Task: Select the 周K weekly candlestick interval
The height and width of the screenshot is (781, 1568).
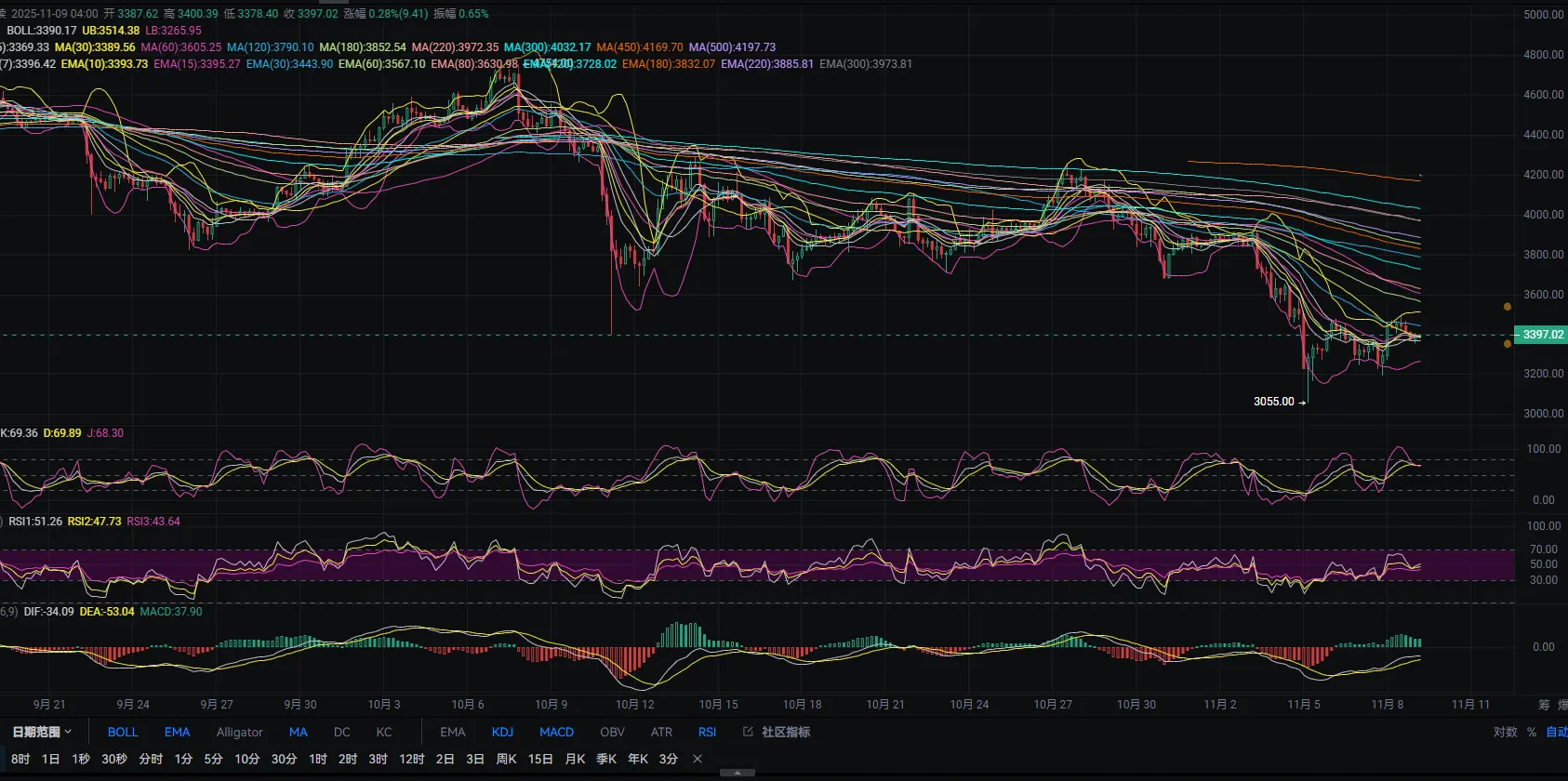Action: [506, 759]
